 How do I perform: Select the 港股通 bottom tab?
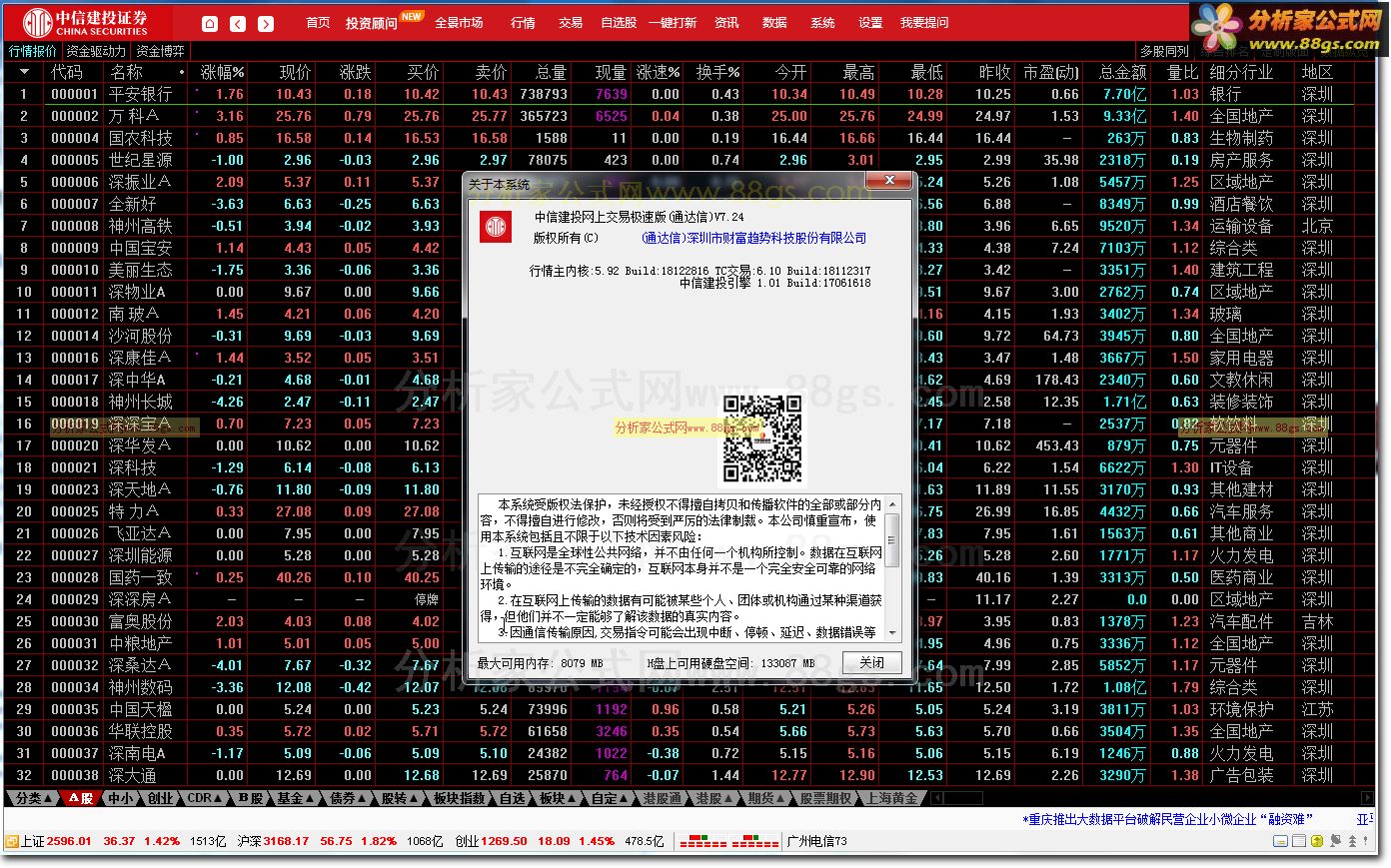(x=662, y=798)
